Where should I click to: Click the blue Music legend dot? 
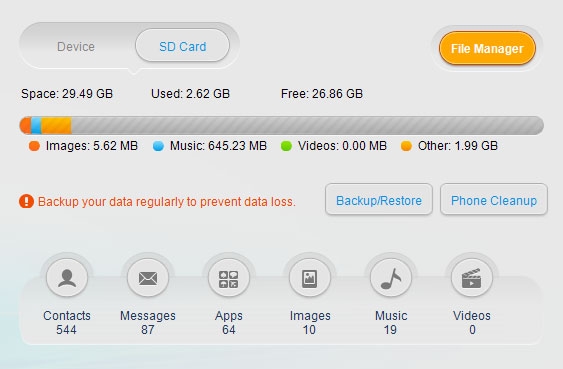coord(158,146)
